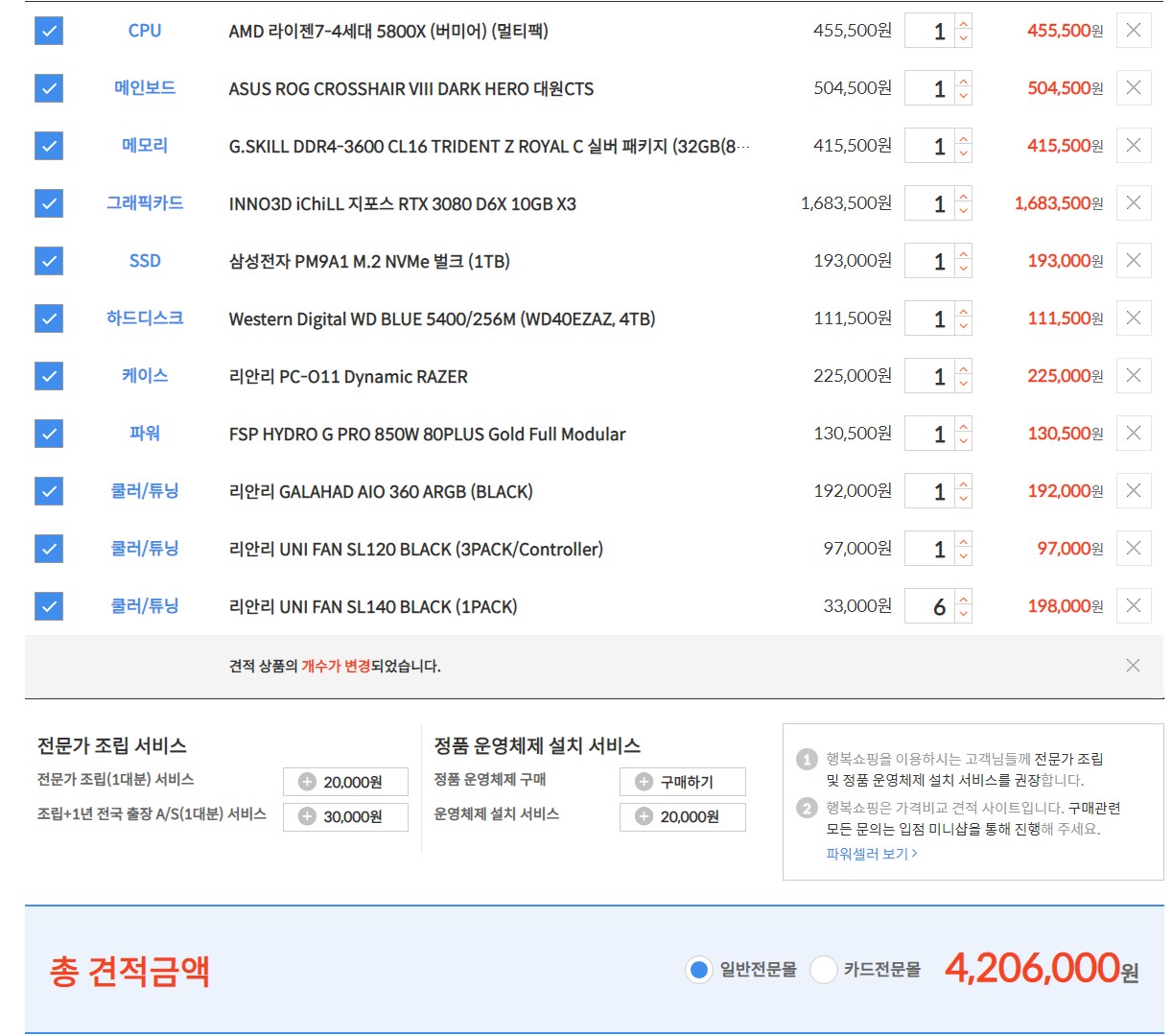Click the total amount 4,206,000원
The image size is (1172, 1036).
(x=1042, y=969)
